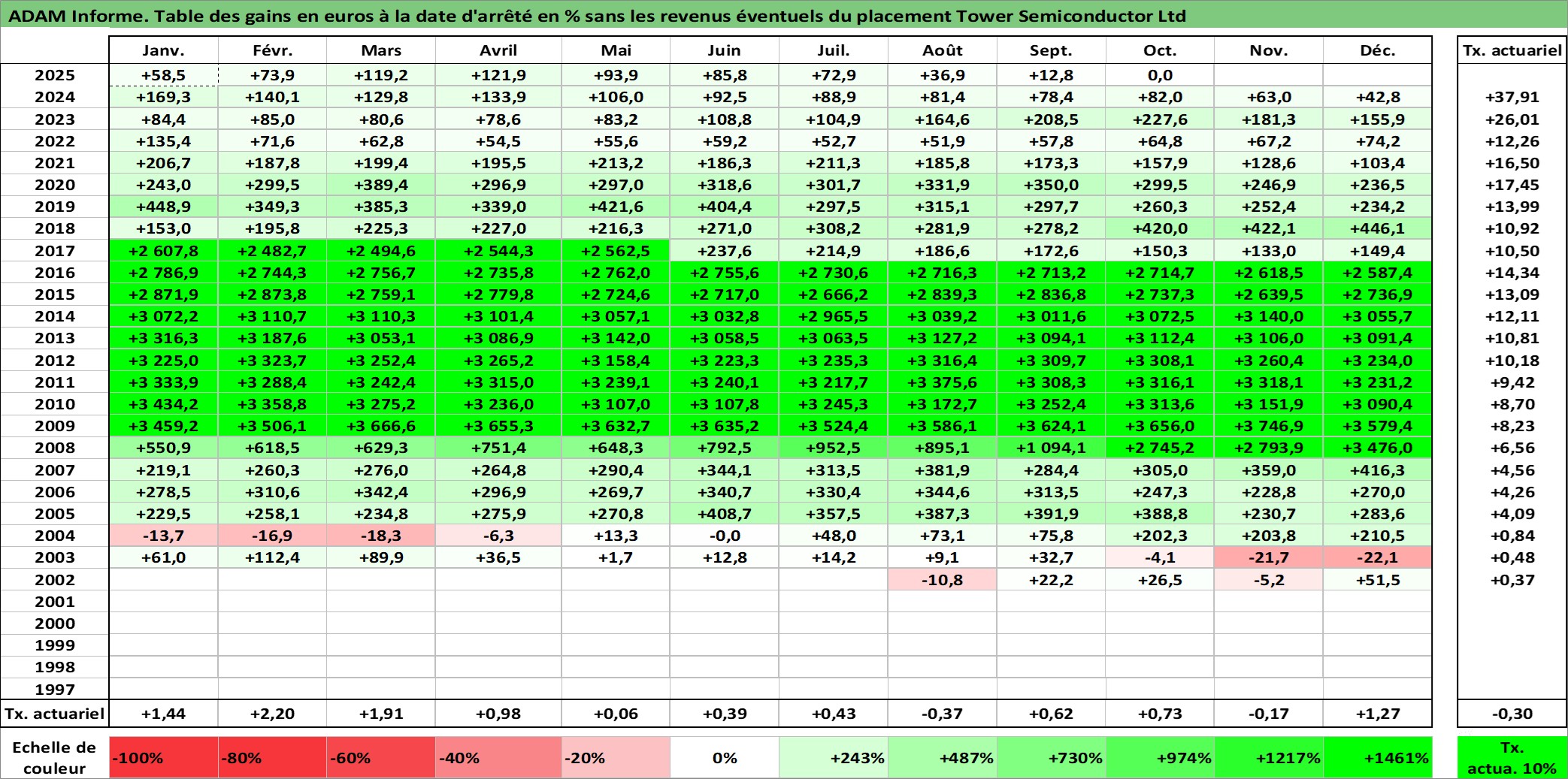Image resolution: width=1568 pixels, height=779 pixels.
Task: Click the 0,0 cell for October 2025
Action: click(1160, 75)
